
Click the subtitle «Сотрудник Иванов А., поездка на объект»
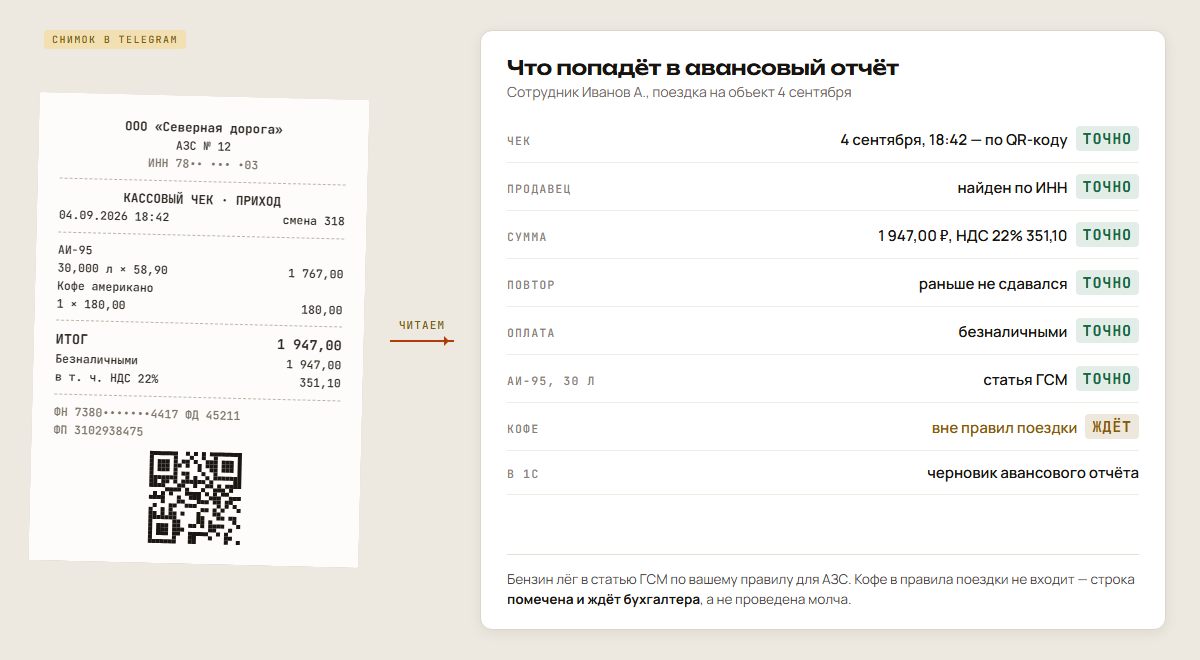tap(641, 92)
